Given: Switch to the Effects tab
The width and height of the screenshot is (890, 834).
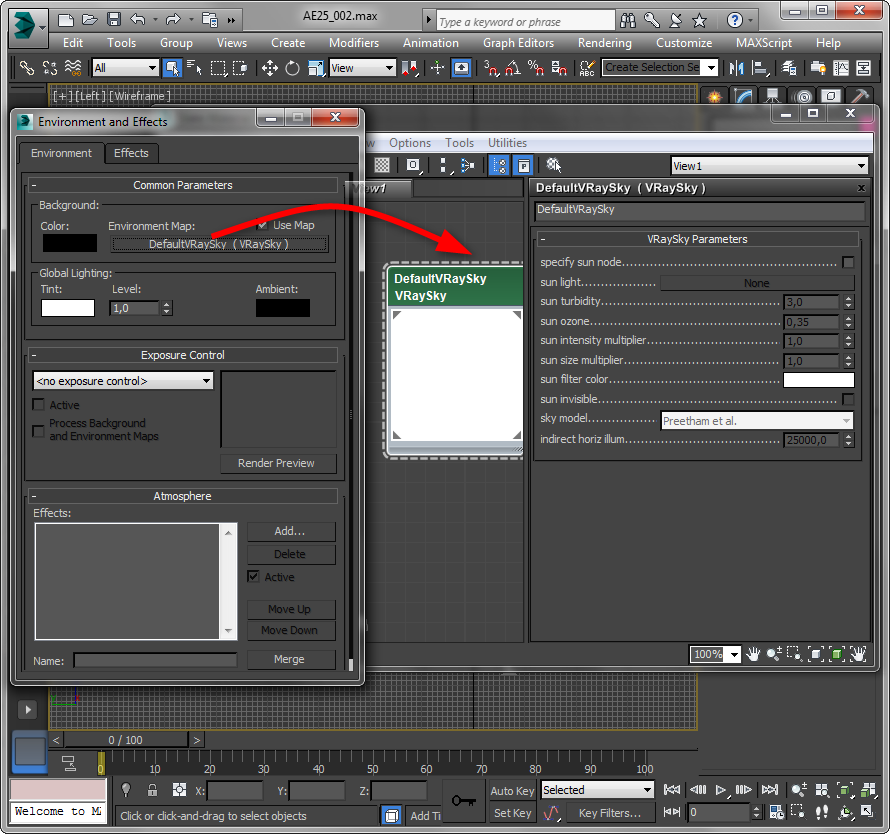Looking at the screenshot, I should pyautogui.click(x=131, y=153).
